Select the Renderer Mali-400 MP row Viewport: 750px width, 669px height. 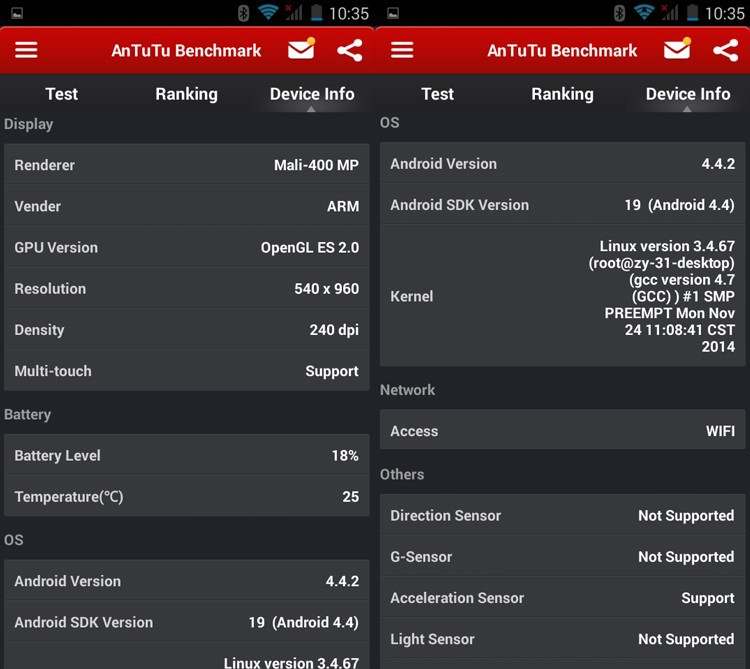[187, 165]
